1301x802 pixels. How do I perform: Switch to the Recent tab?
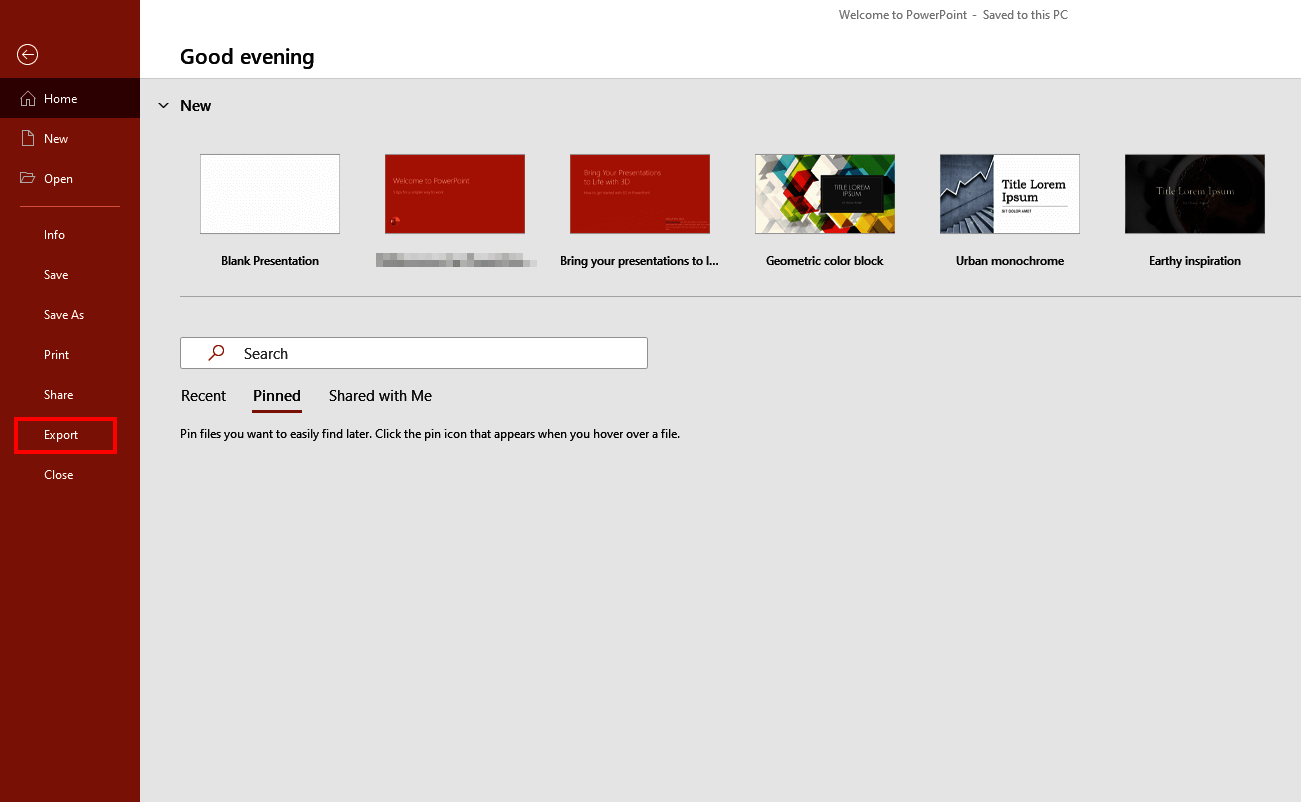[203, 396]
